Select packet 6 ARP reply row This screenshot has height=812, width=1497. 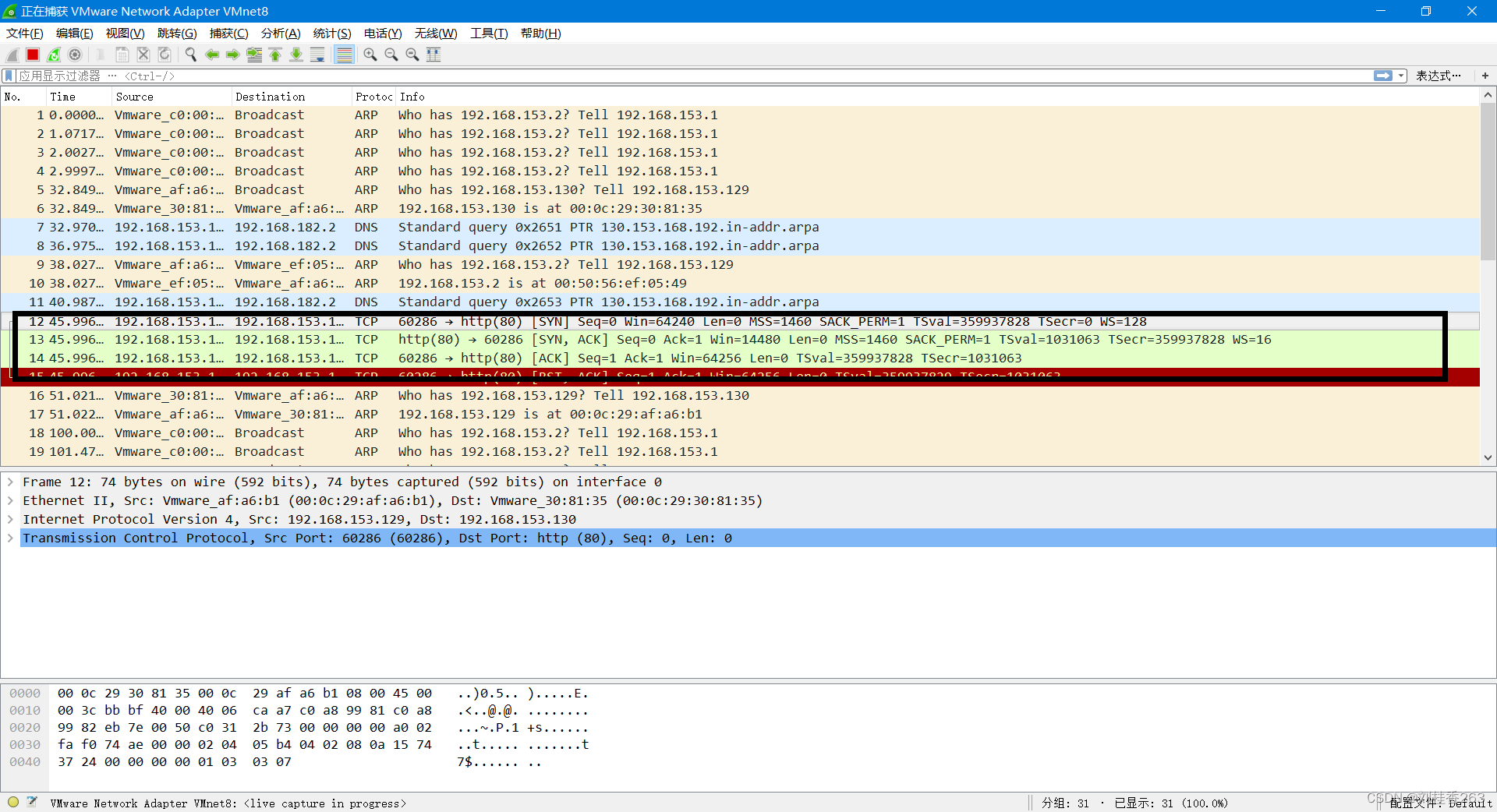(x=739, y=209)
